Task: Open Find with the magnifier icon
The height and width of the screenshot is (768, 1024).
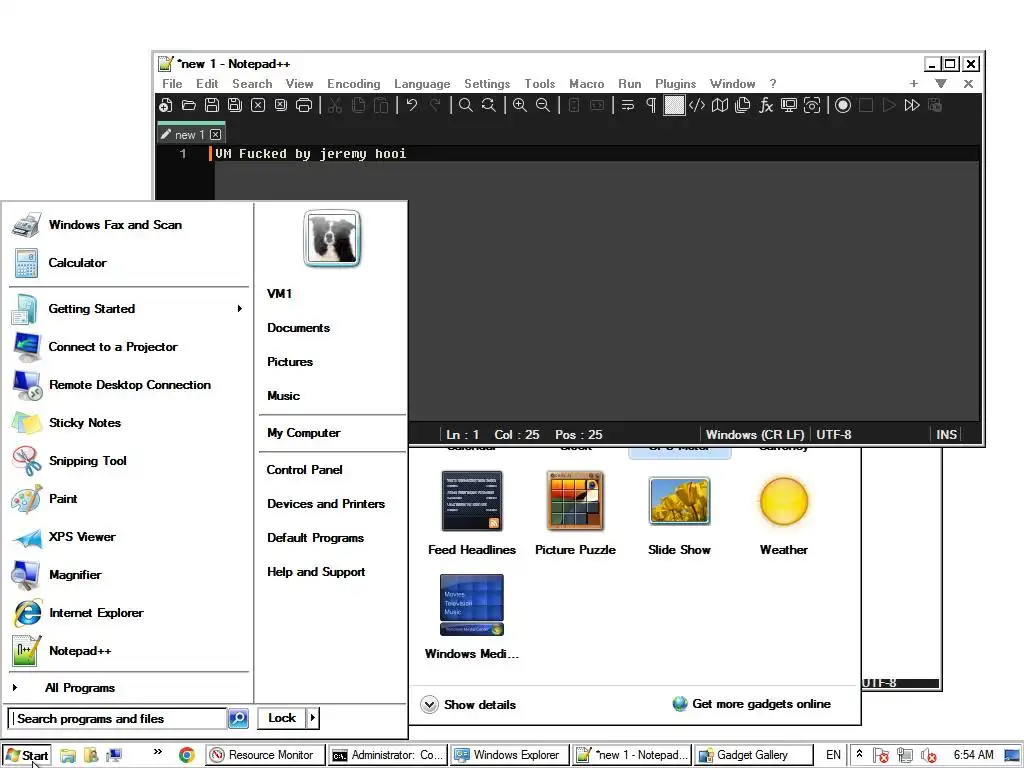Action: tap(466, 105)
